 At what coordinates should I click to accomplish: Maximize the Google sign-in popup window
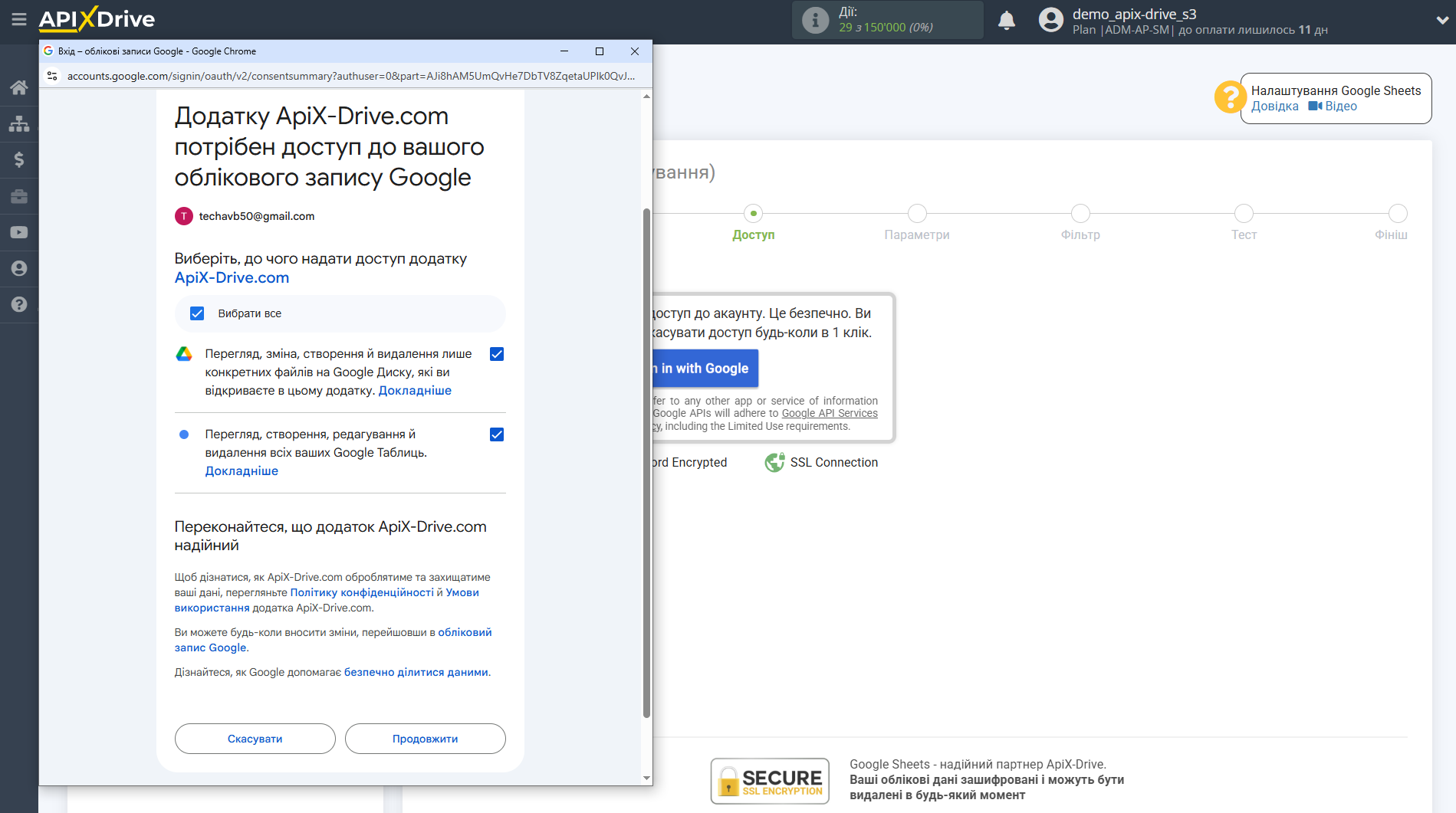pos(600,51)
